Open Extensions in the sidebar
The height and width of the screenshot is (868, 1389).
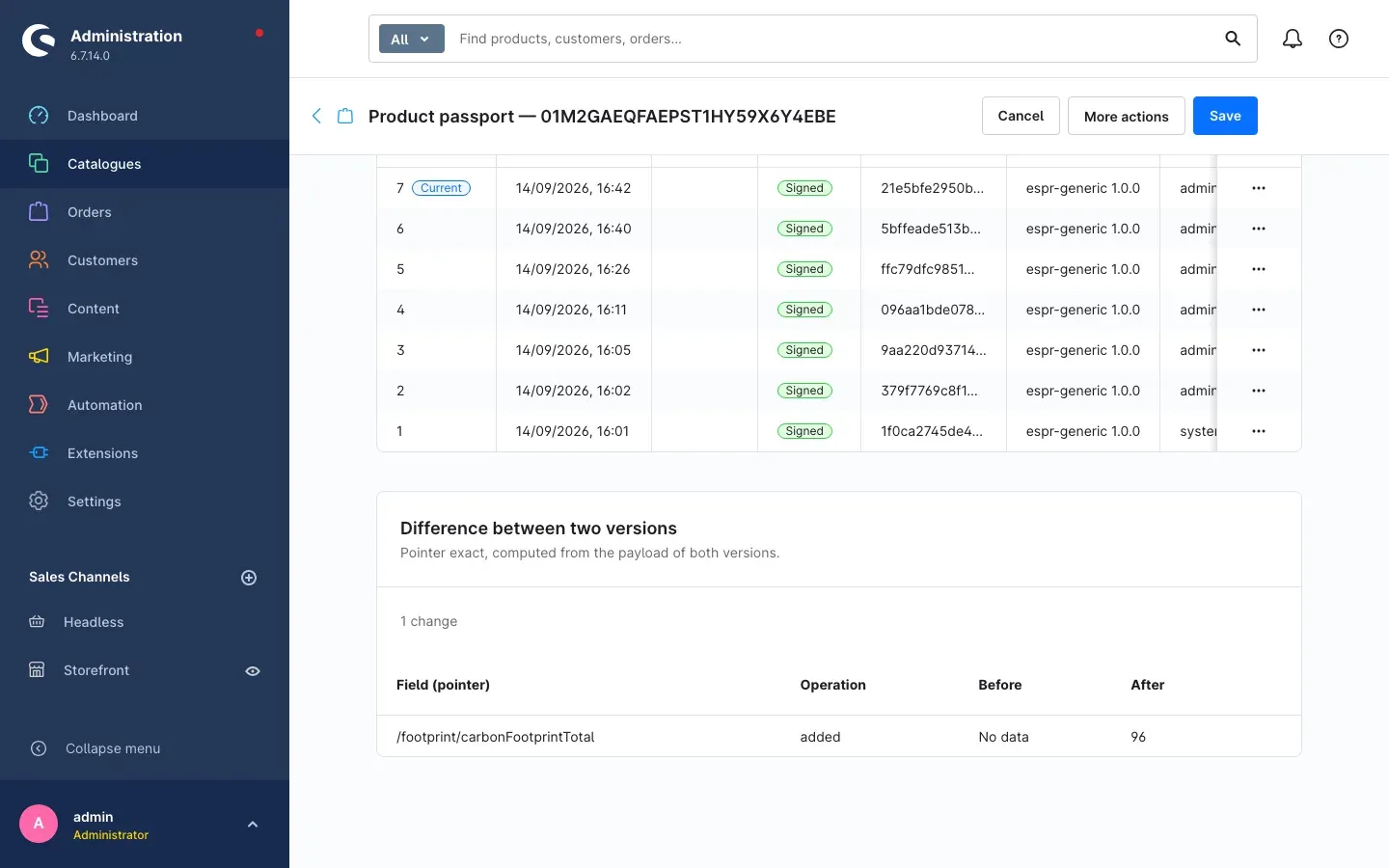click(x=145, y=453)
